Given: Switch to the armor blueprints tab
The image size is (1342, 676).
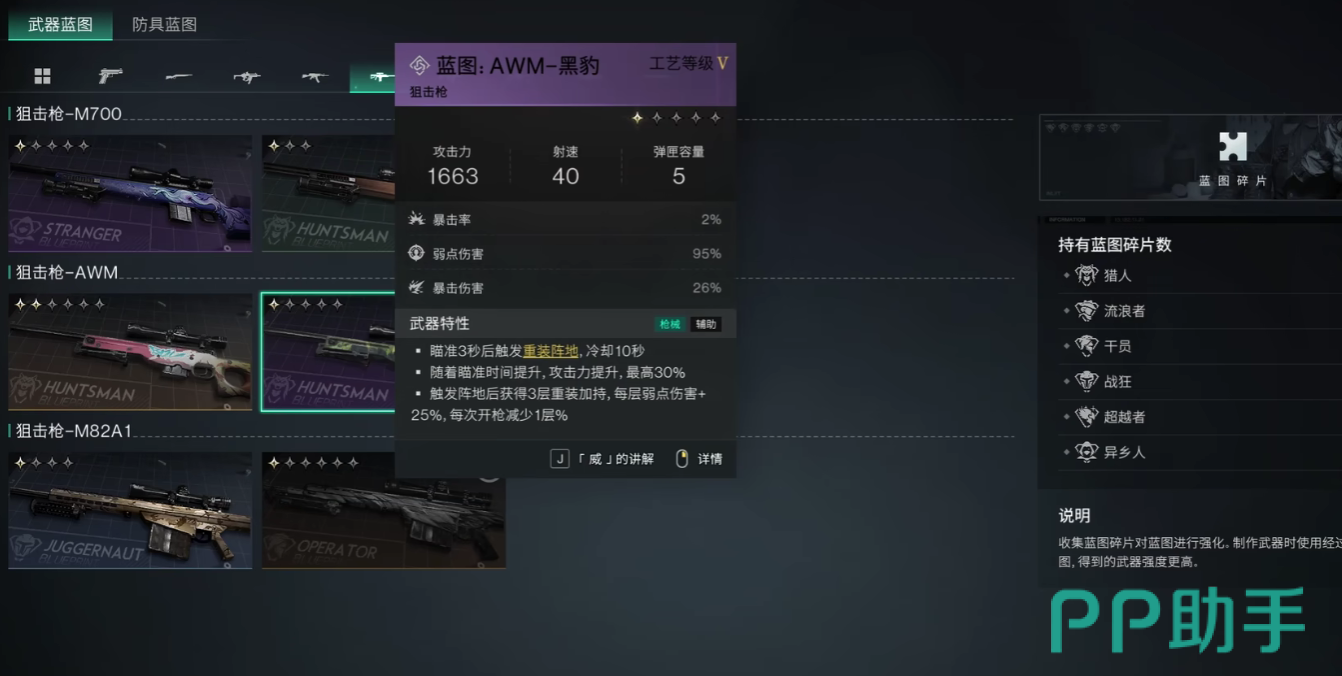Looking at the screenshot, I should pos(164,25).
